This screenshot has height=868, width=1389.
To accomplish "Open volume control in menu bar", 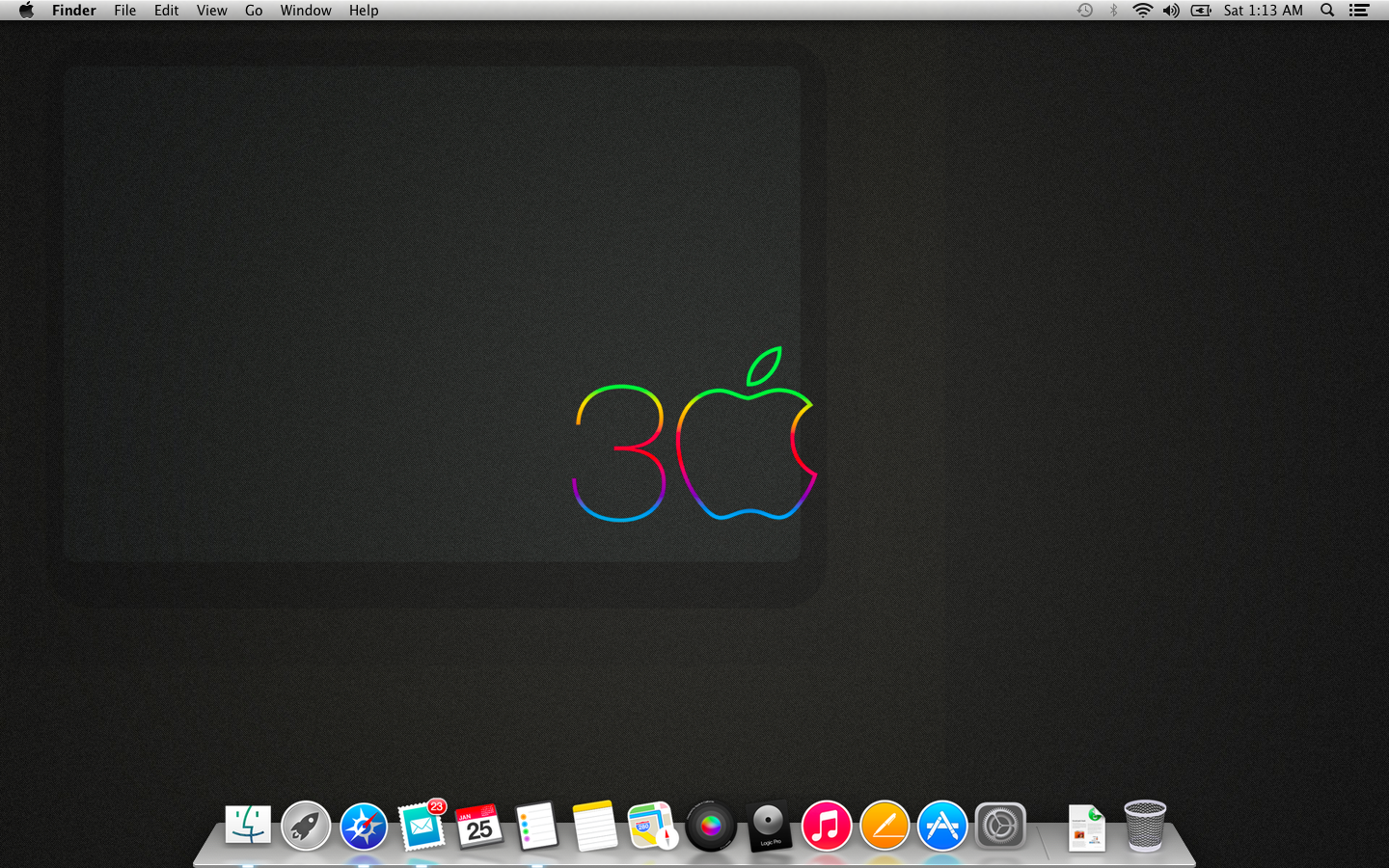I will [x=1171, y=10].
